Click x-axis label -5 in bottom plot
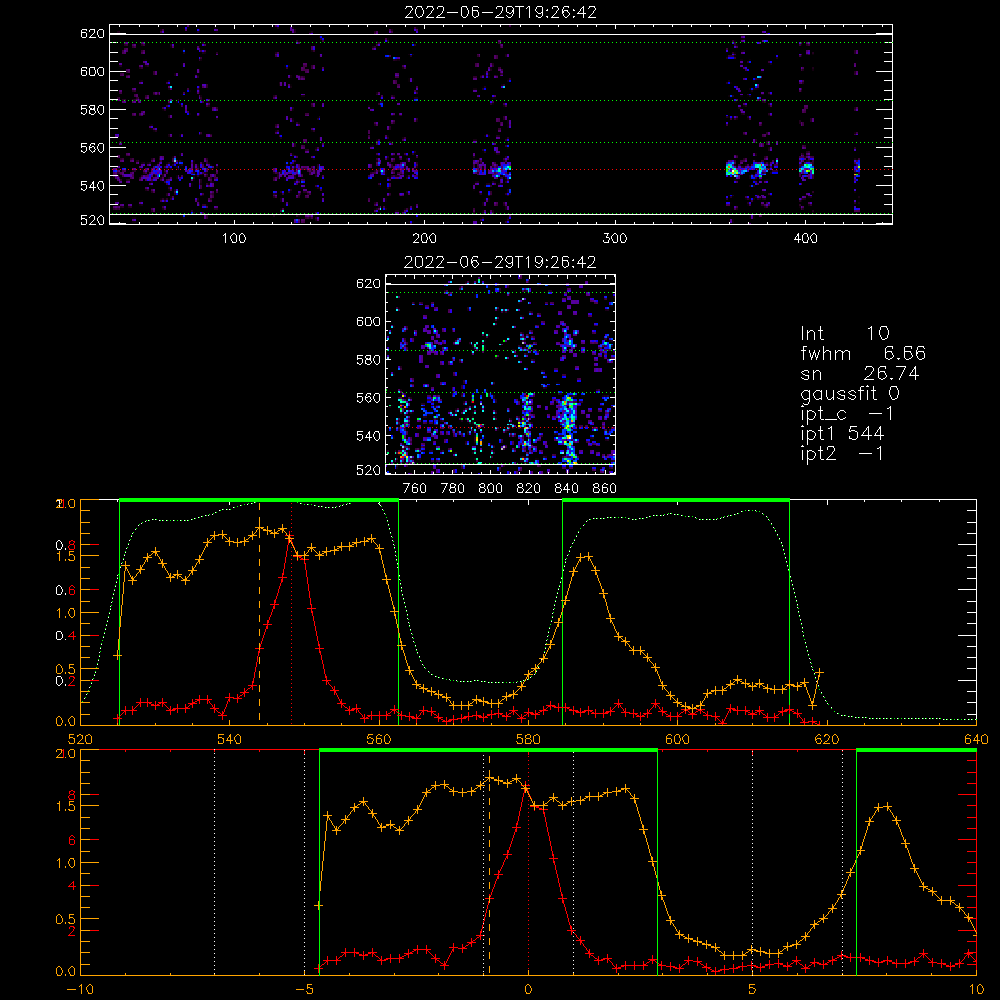1000x1000 pixels. 304,990
